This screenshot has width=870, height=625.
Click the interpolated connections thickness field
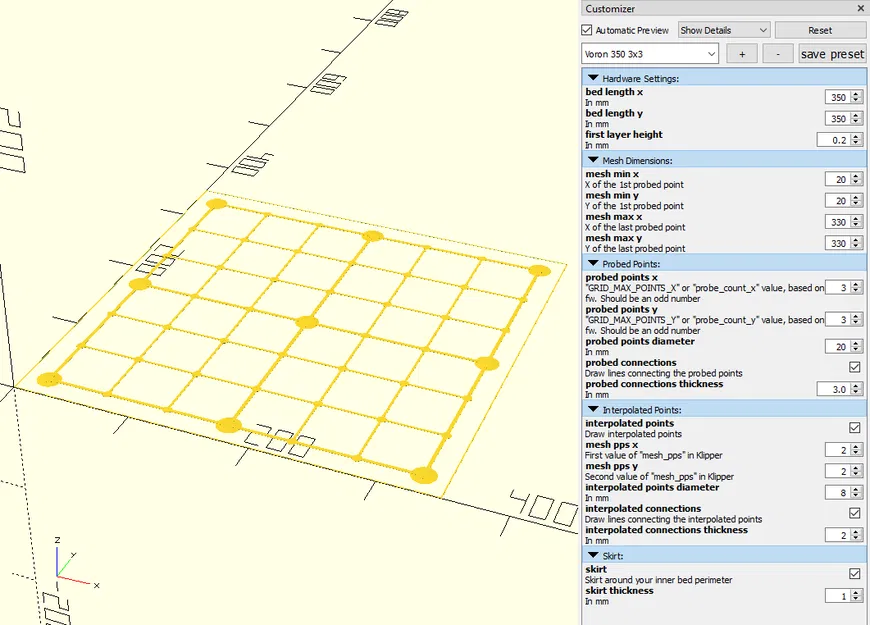point(838,535)
